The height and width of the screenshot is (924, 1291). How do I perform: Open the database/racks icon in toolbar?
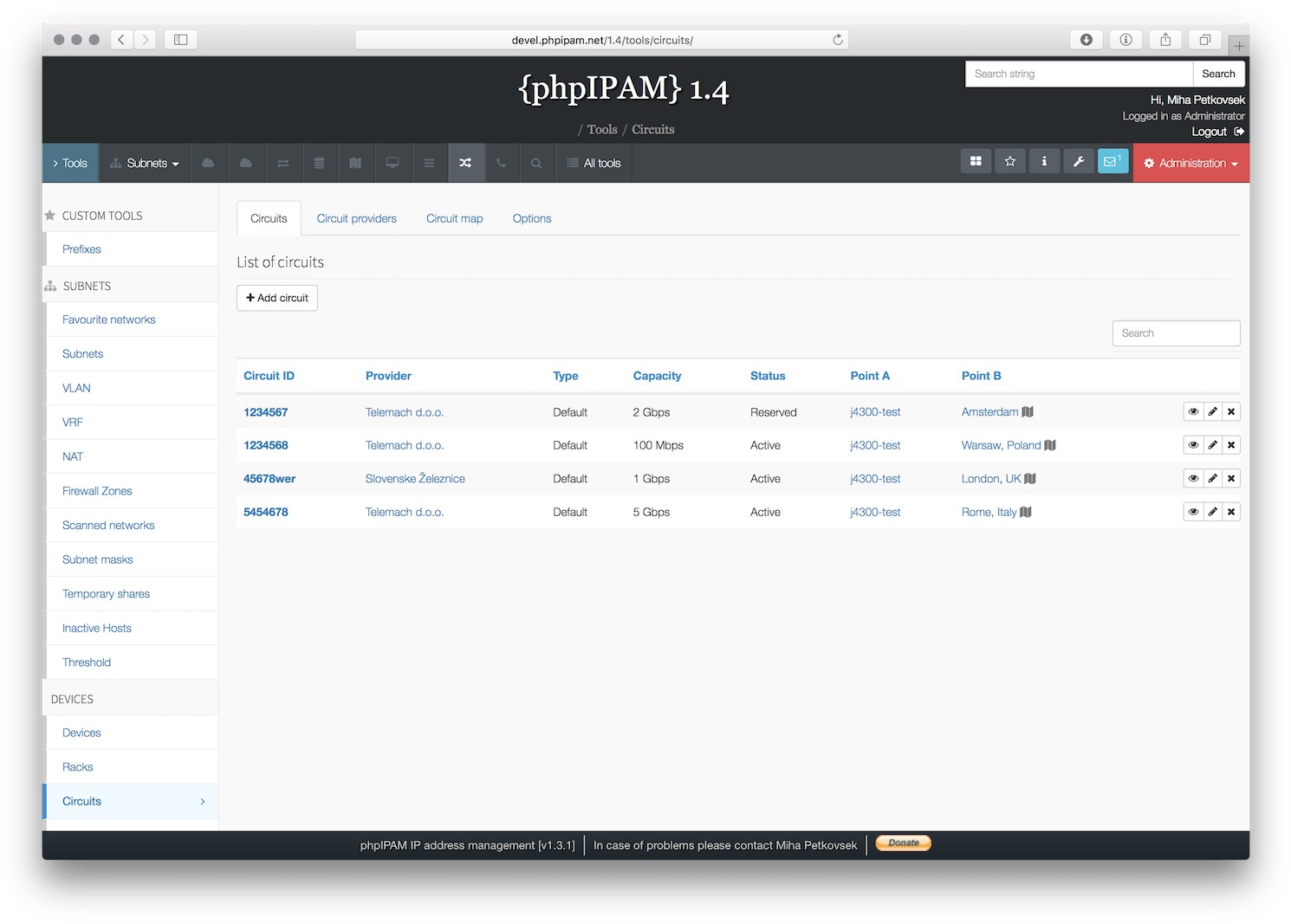(x=319, y=162)
